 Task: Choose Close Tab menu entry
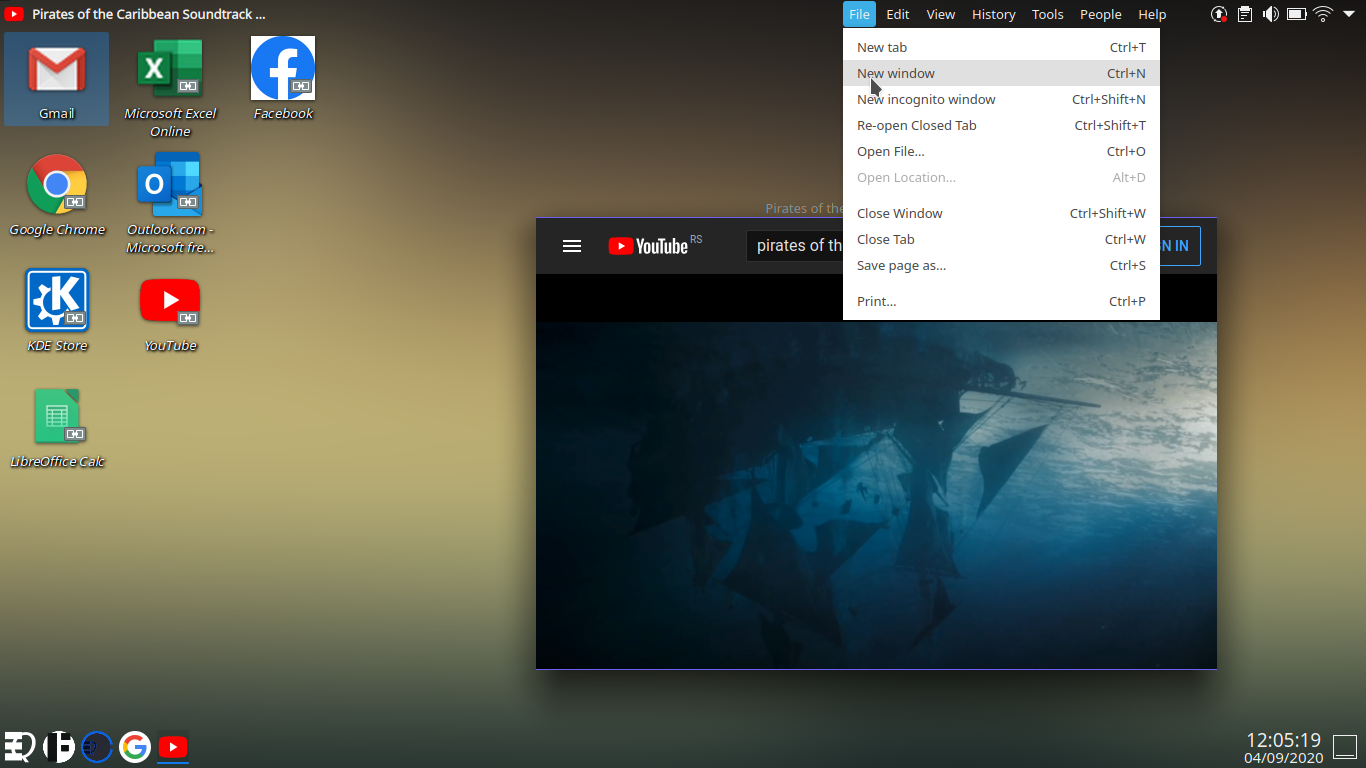1001,239
